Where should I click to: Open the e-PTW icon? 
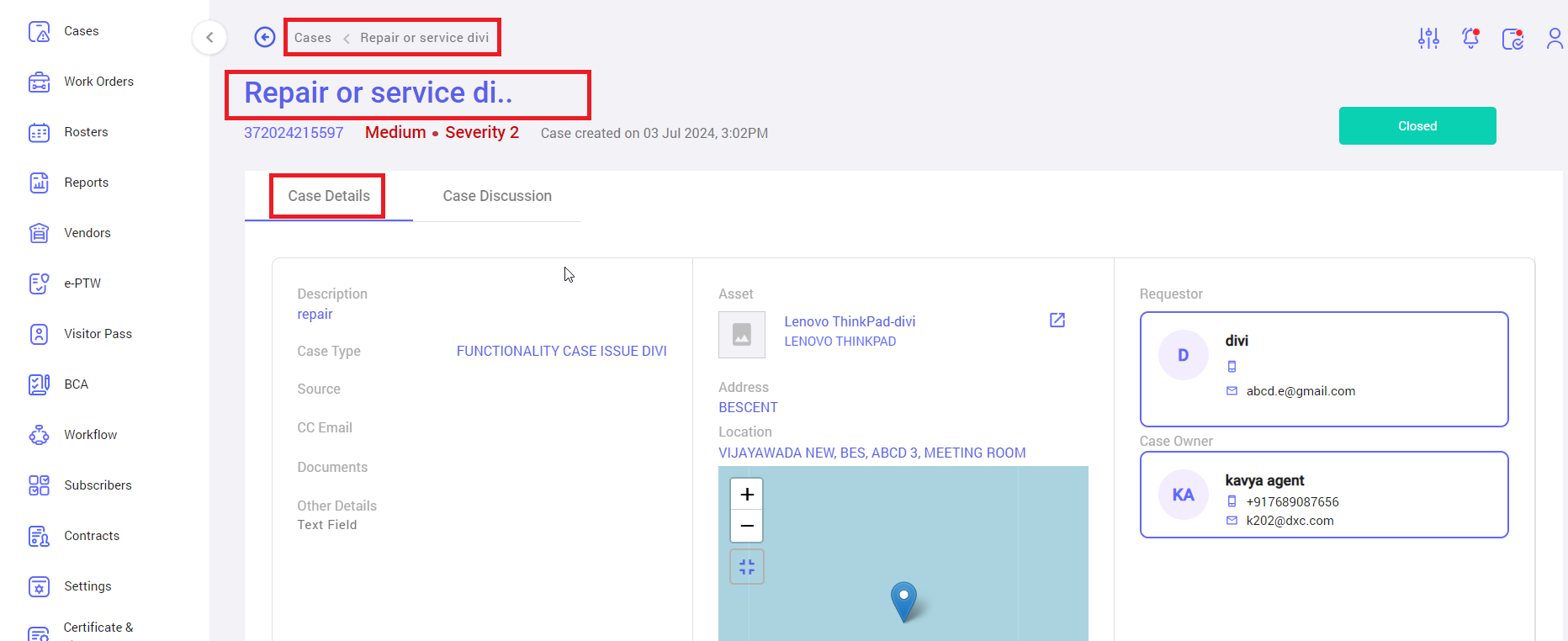pyautogui.click(x=40, y=283)
